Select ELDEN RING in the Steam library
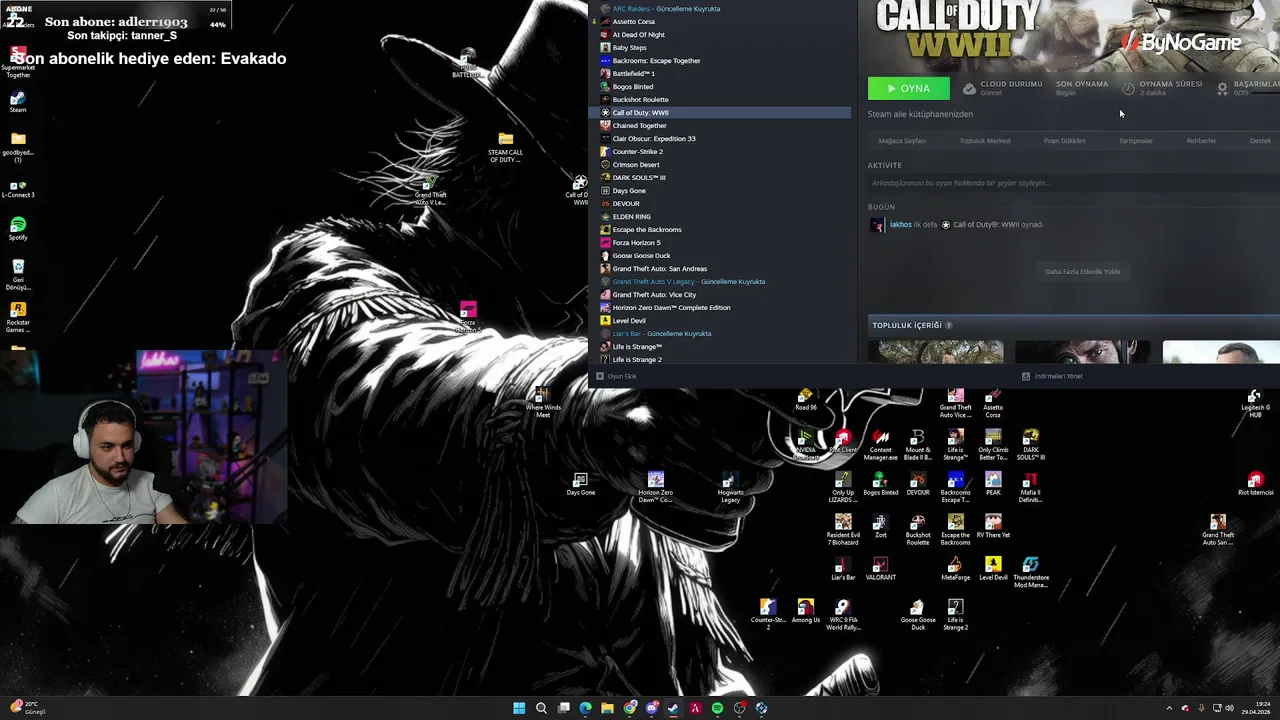 pyautogui.click(x=724, y=216)
